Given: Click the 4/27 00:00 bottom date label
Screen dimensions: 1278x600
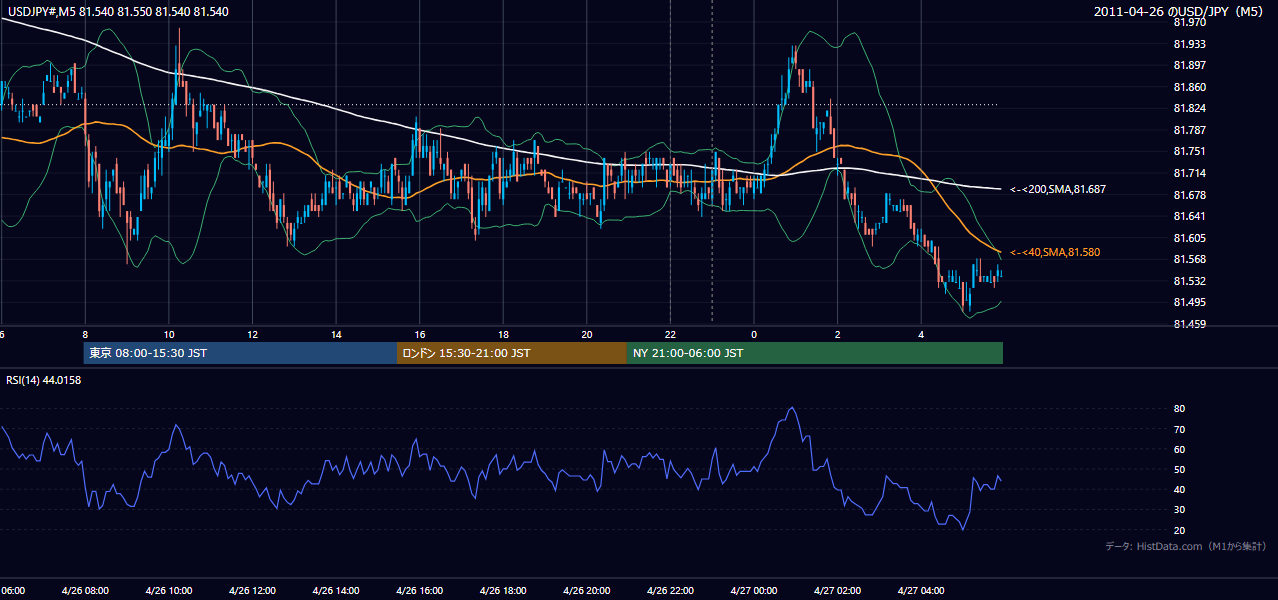Looking at the screenshot, I should [753, 590].
